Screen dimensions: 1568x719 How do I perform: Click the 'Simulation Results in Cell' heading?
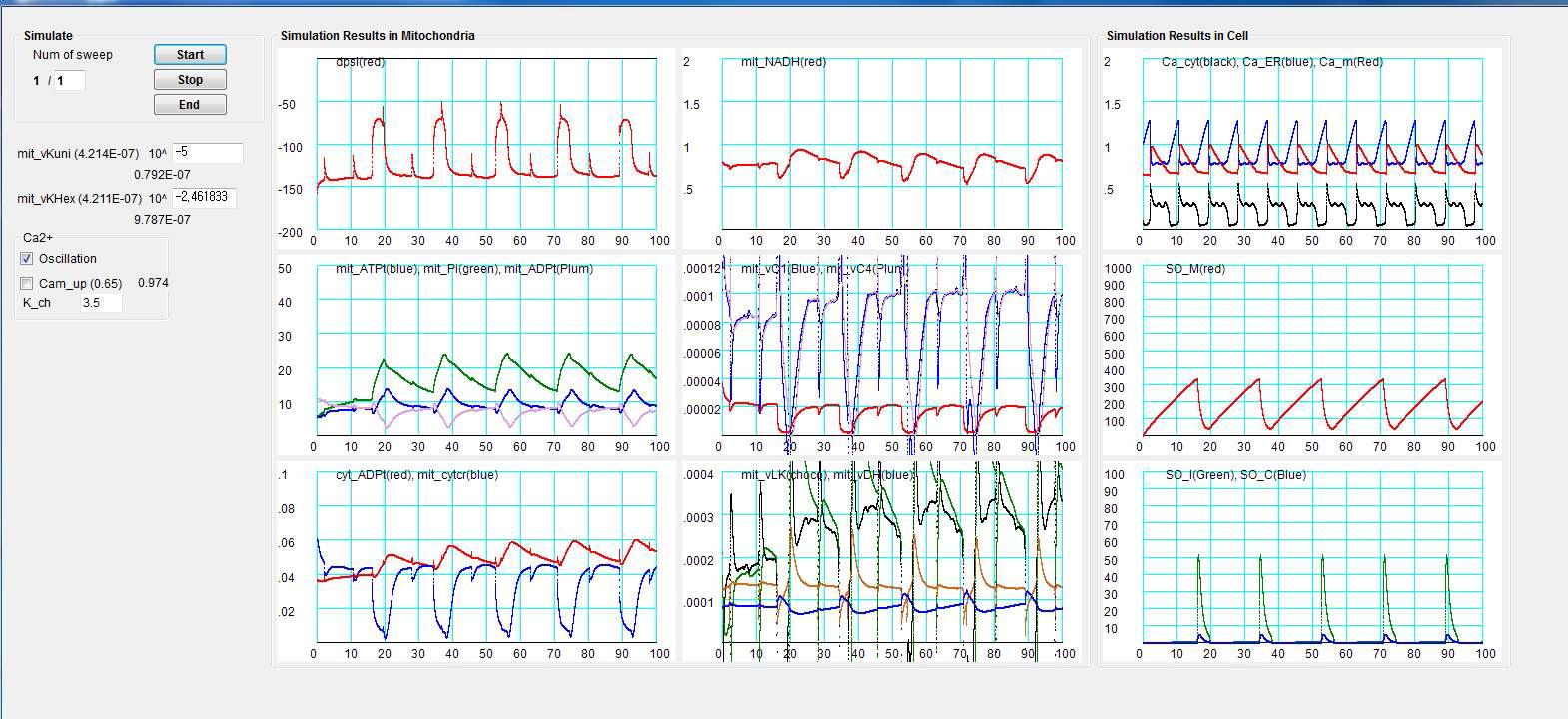1177,36
